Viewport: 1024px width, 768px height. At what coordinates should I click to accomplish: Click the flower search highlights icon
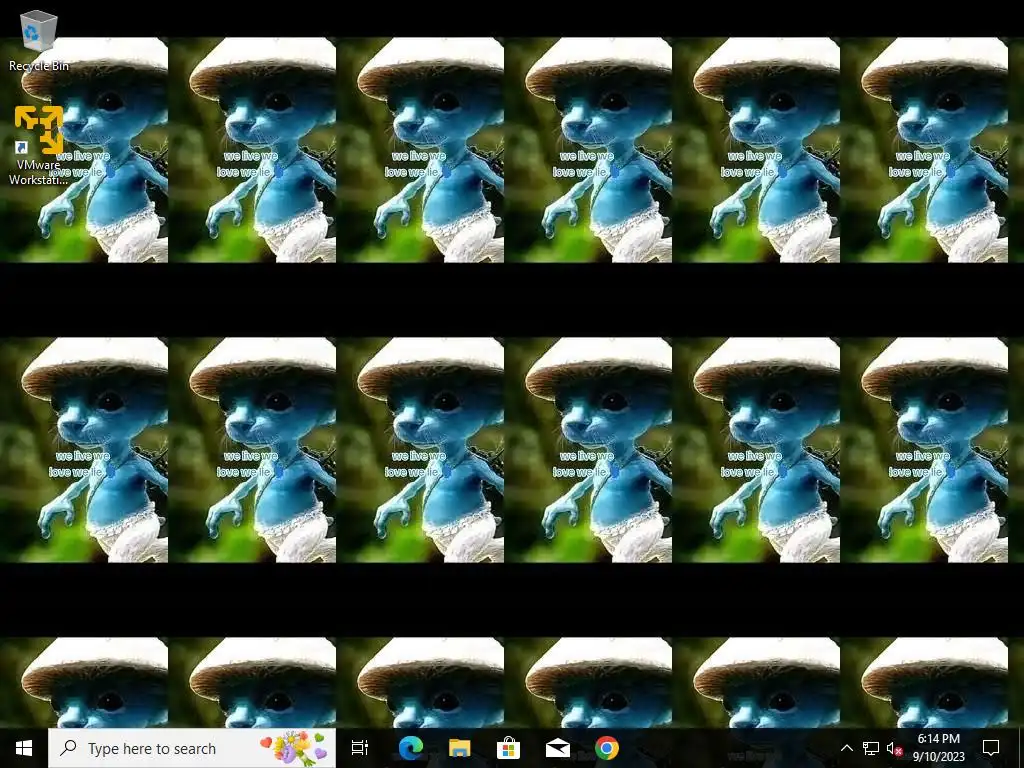[x=293, y=748]
